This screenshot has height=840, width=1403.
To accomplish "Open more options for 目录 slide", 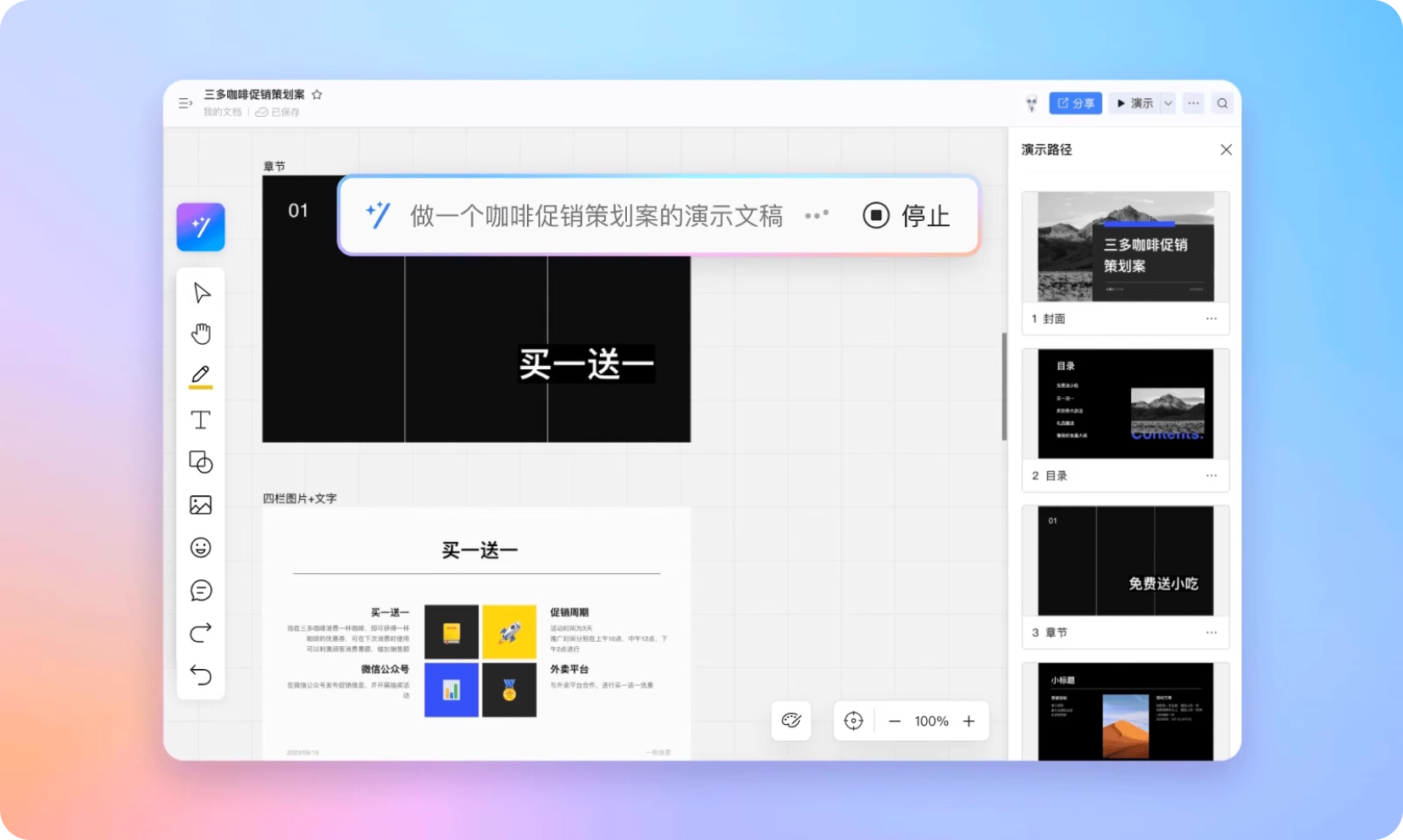I will (1212, 476).
